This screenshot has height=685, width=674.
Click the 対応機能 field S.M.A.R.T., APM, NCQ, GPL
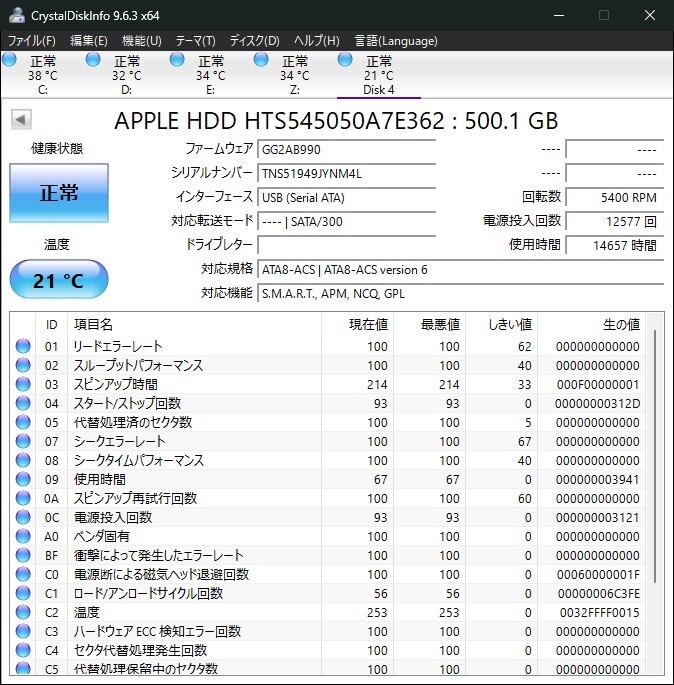460,294
